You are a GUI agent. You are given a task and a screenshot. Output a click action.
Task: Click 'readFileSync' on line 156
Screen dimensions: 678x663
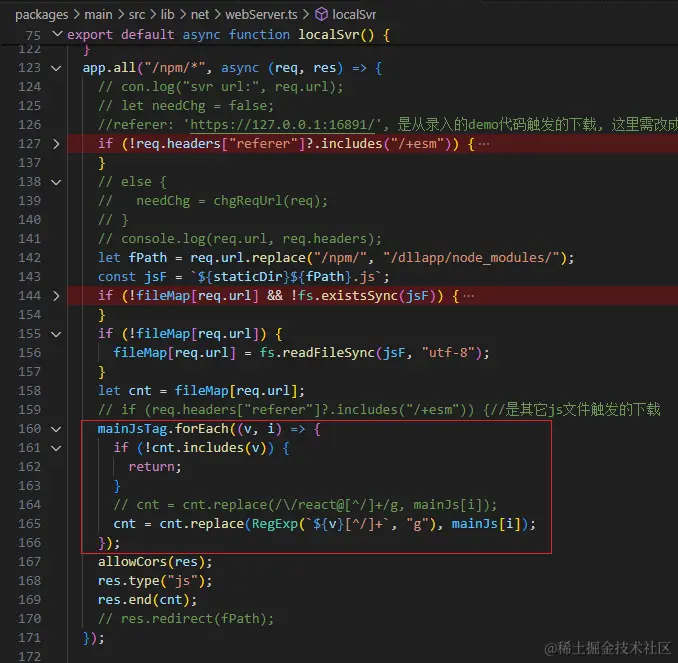pyautogui.click(x=329, y=353)
